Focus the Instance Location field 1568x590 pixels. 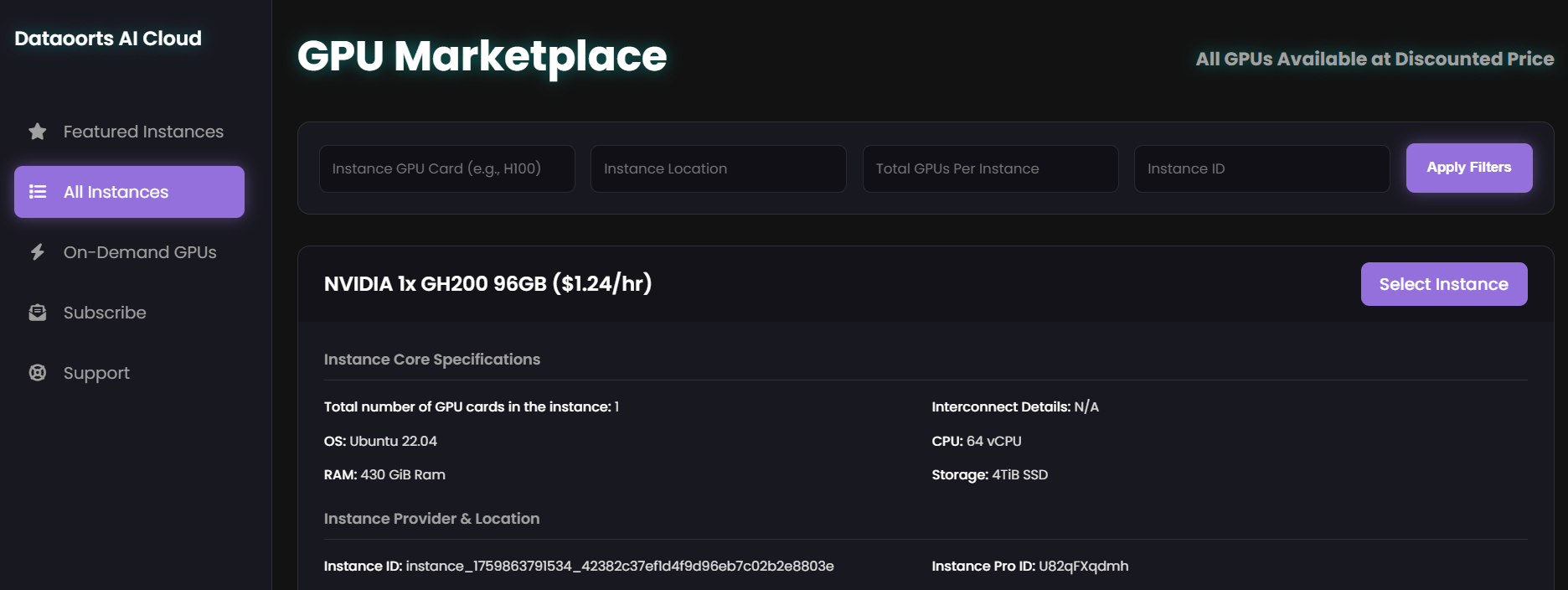tap(719, 168)
